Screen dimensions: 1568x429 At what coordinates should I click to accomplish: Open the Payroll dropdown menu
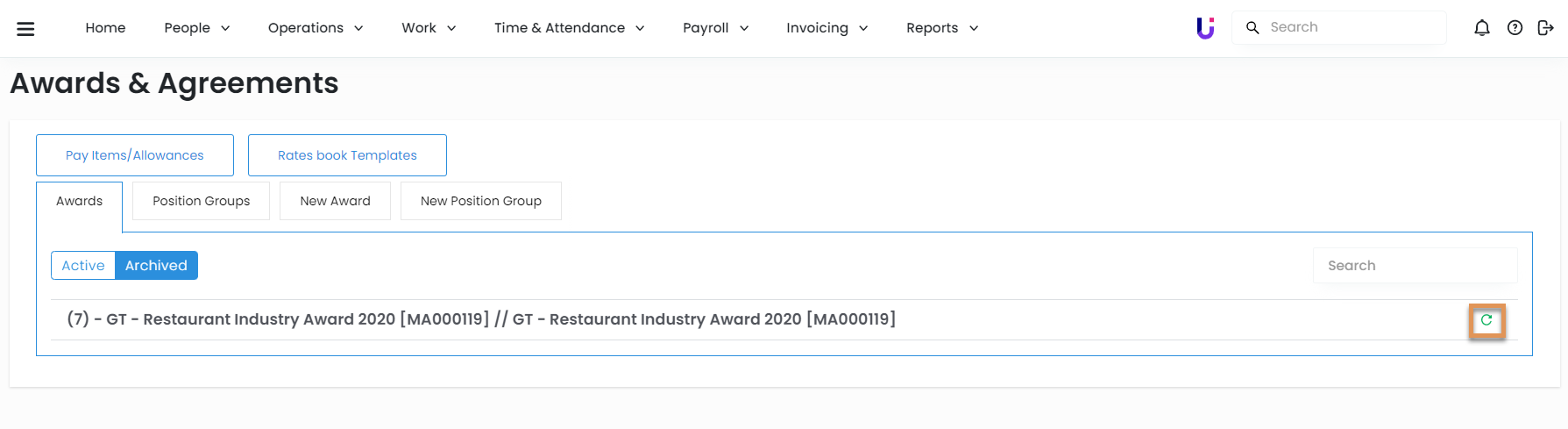tap(715, 28)
